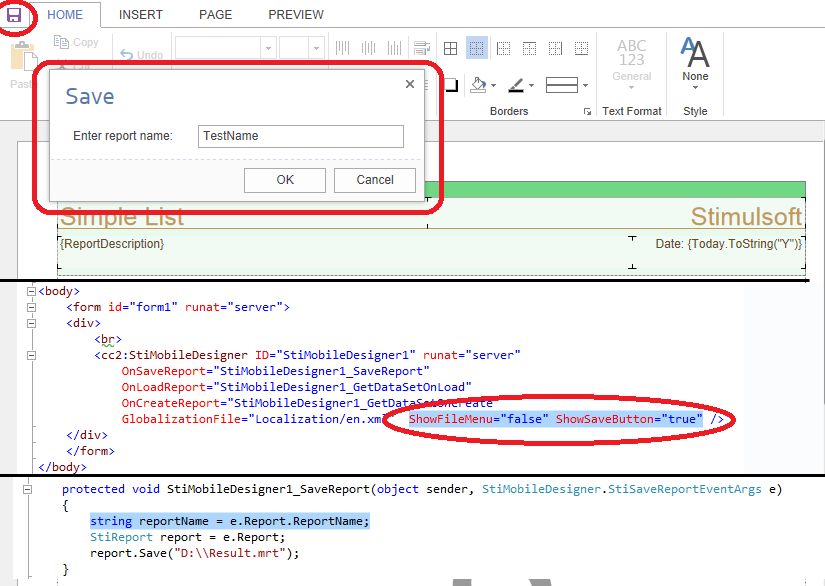
Task: Click the purple Save disk icon
Action: (x=14, y=15)
